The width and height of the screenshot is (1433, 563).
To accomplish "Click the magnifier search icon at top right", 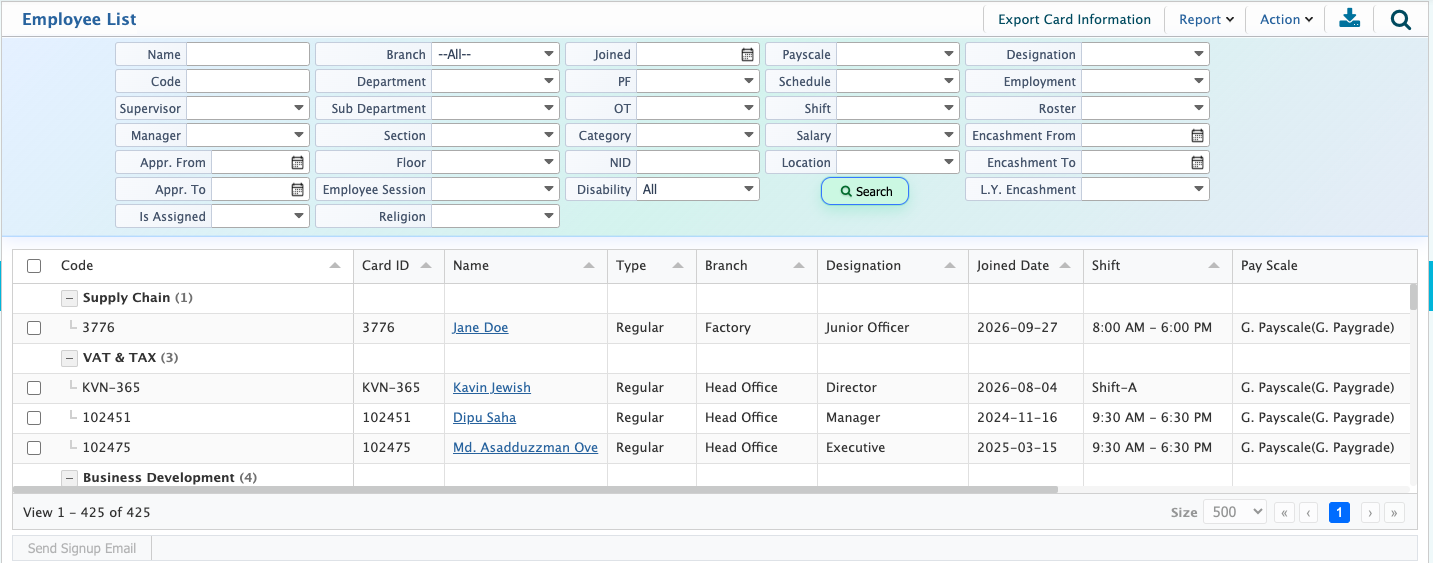I will [x=1401, y=19].
